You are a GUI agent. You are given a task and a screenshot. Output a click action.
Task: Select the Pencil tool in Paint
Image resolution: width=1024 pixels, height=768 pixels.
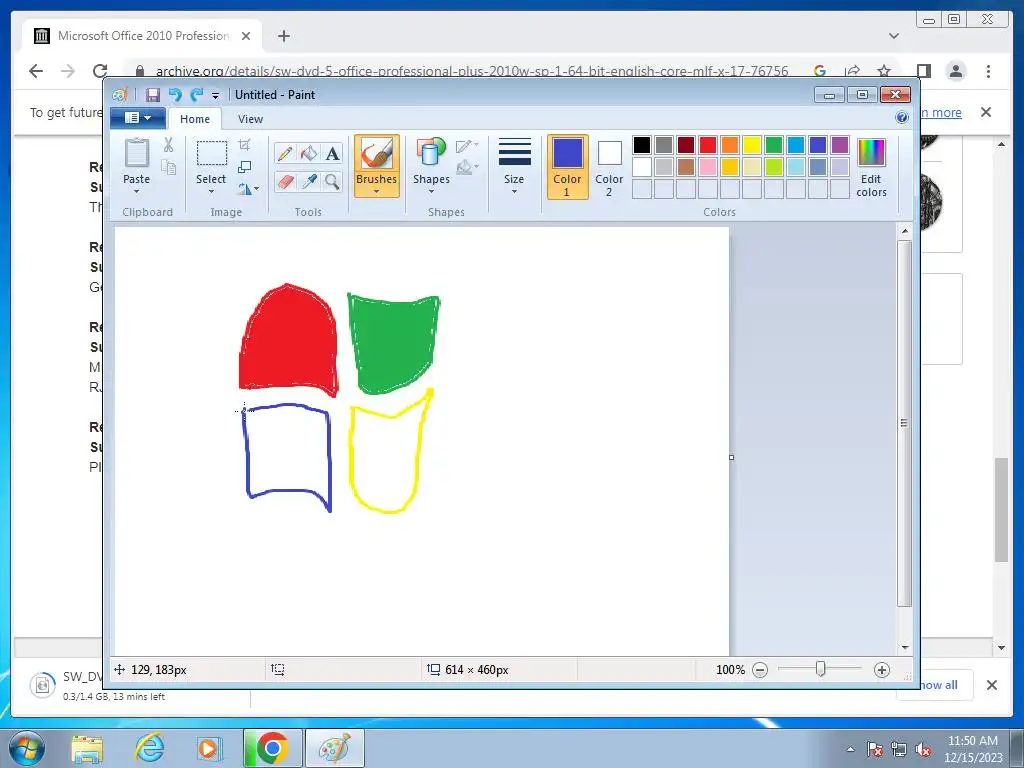[285, 153]
